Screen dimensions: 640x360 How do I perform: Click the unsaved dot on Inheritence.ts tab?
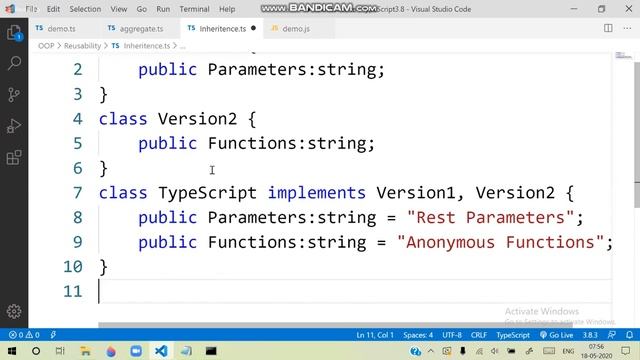coord(253,28)
